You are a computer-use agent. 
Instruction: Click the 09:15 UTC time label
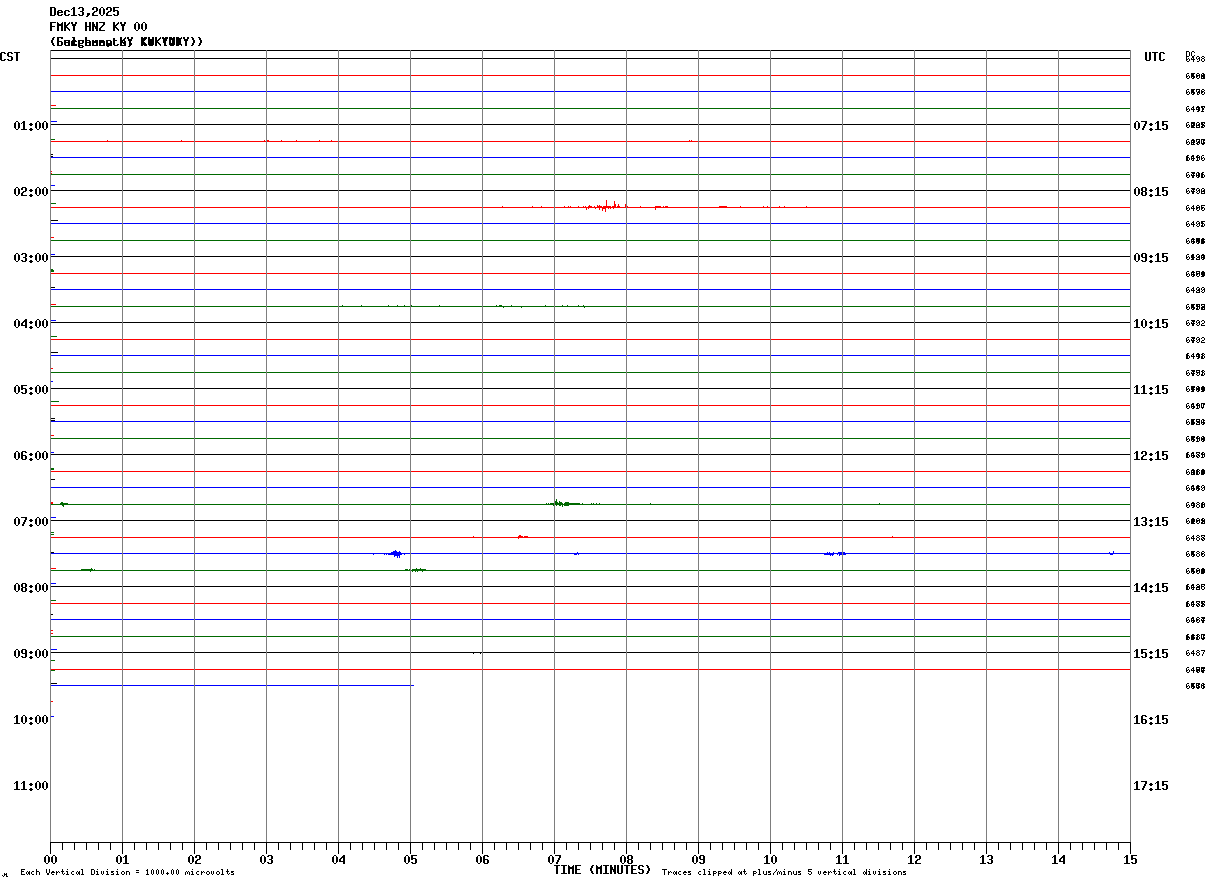pos(1151,257)
